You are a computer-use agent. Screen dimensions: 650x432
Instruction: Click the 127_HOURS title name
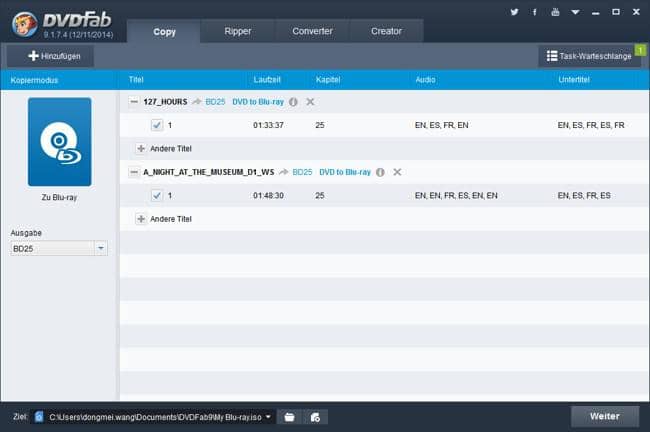tap(165, 102)
